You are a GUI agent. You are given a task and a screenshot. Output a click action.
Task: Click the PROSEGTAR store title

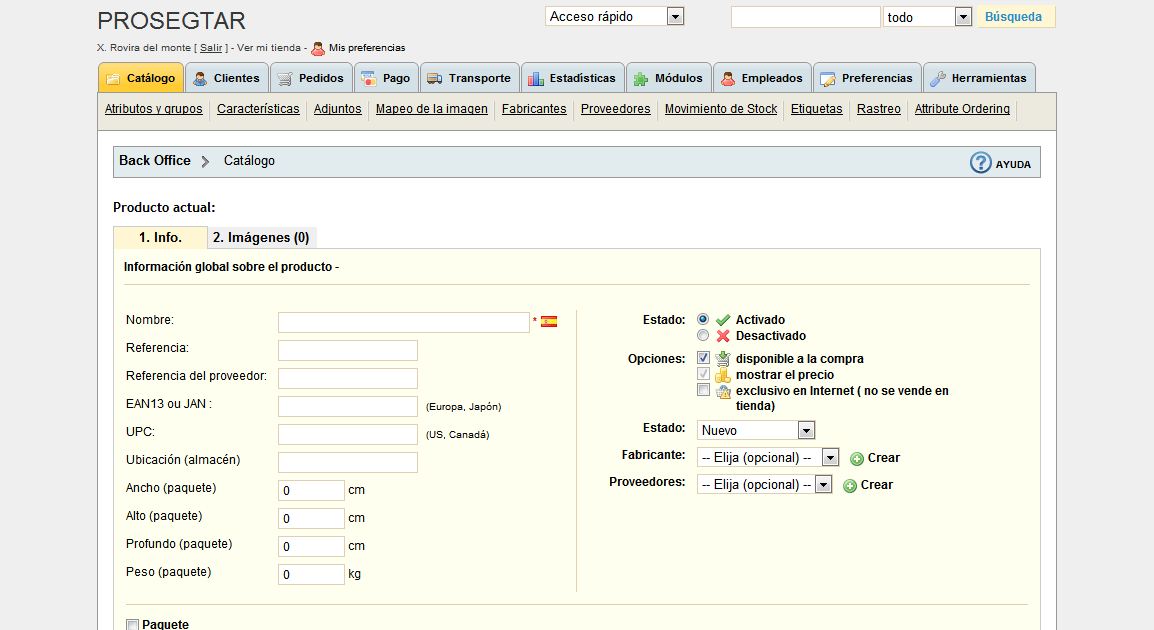tap(171, 21)
